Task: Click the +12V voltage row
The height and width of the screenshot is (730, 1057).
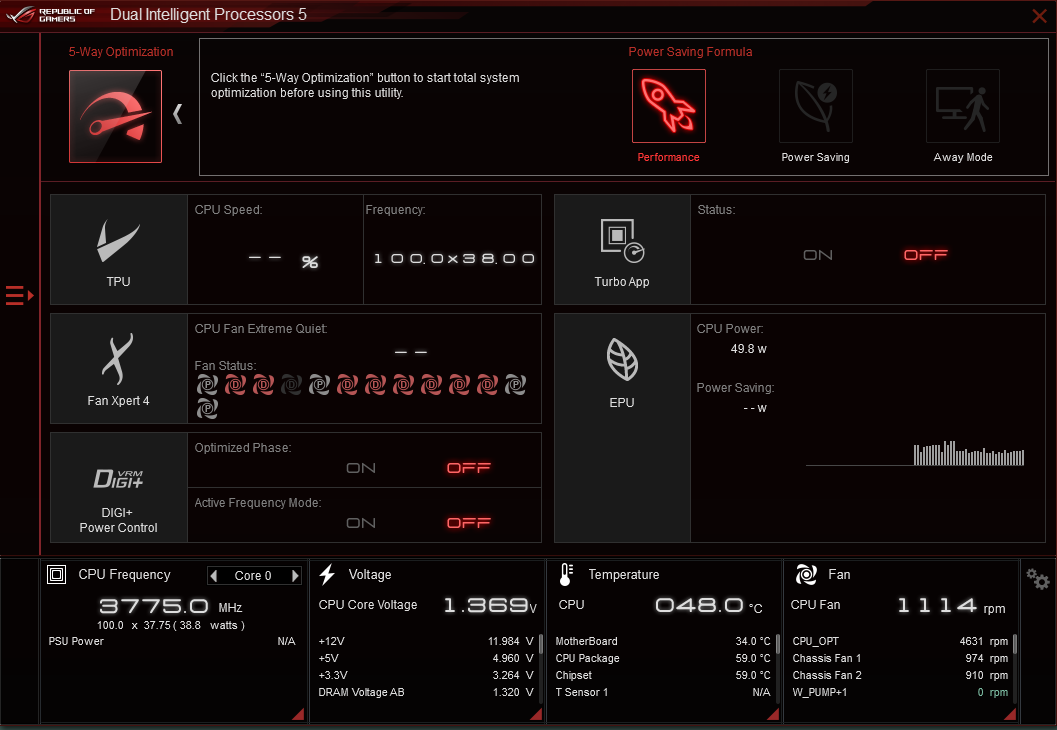Action: coord(426,641)
